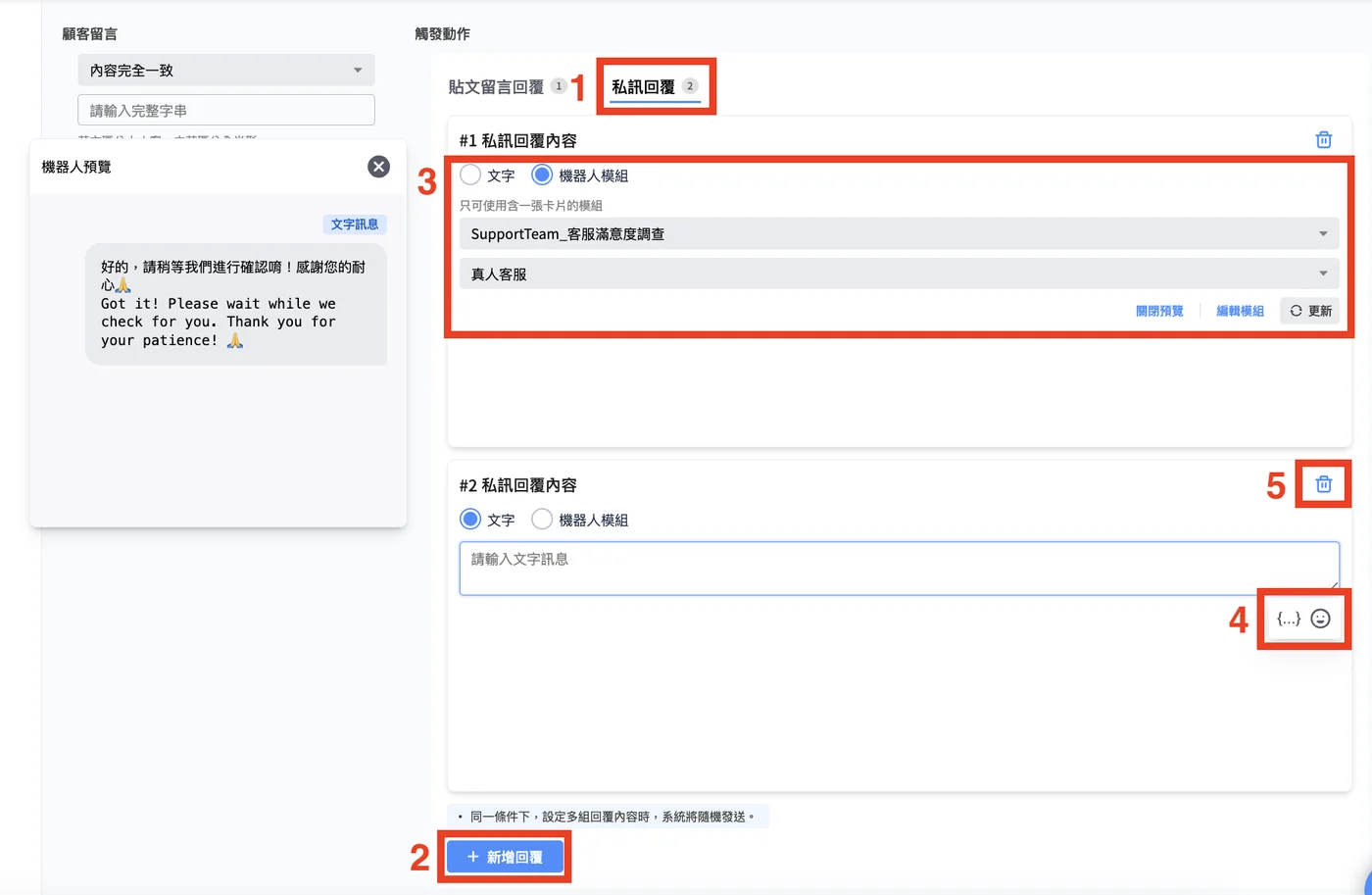Image resolution: width=1372 pixels, height=895 pixels.
Task: Switch to the 貼文留言回覆 tab
Action: [496, 86]
